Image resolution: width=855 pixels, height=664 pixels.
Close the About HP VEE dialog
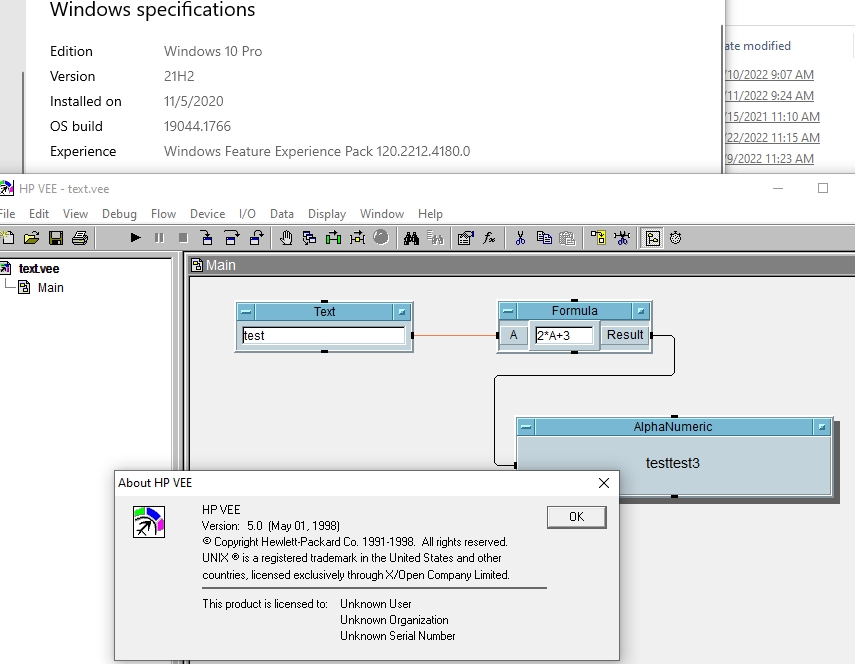pos(603,483)
